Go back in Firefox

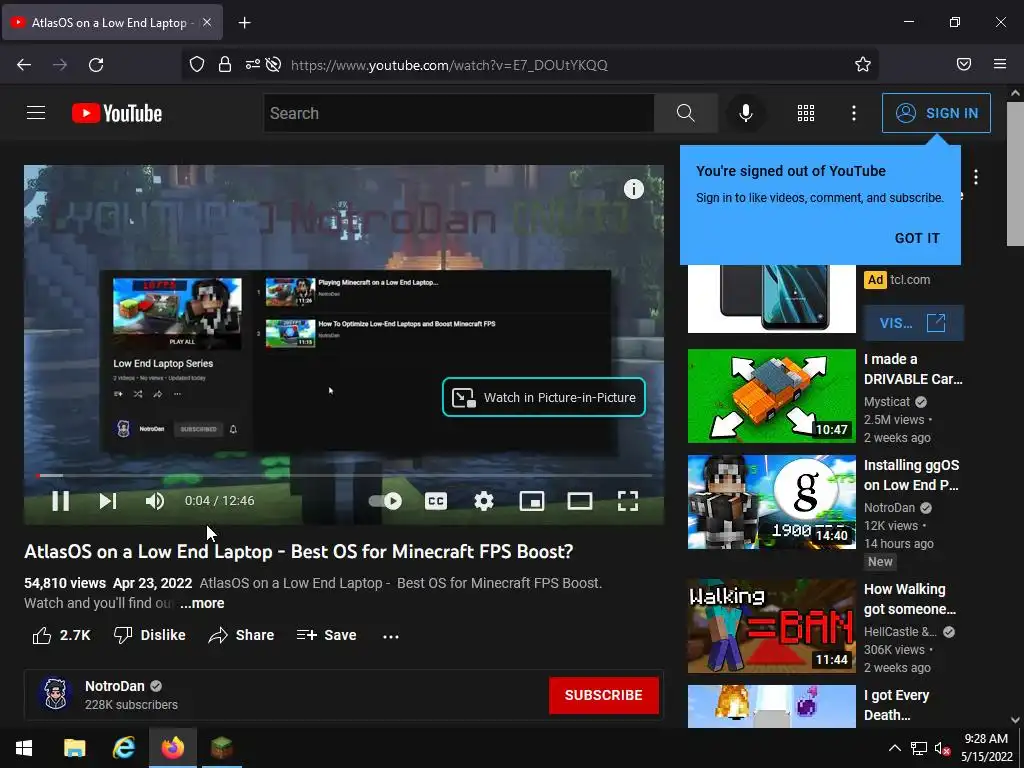pyautogui.click(x=24, y=65)
